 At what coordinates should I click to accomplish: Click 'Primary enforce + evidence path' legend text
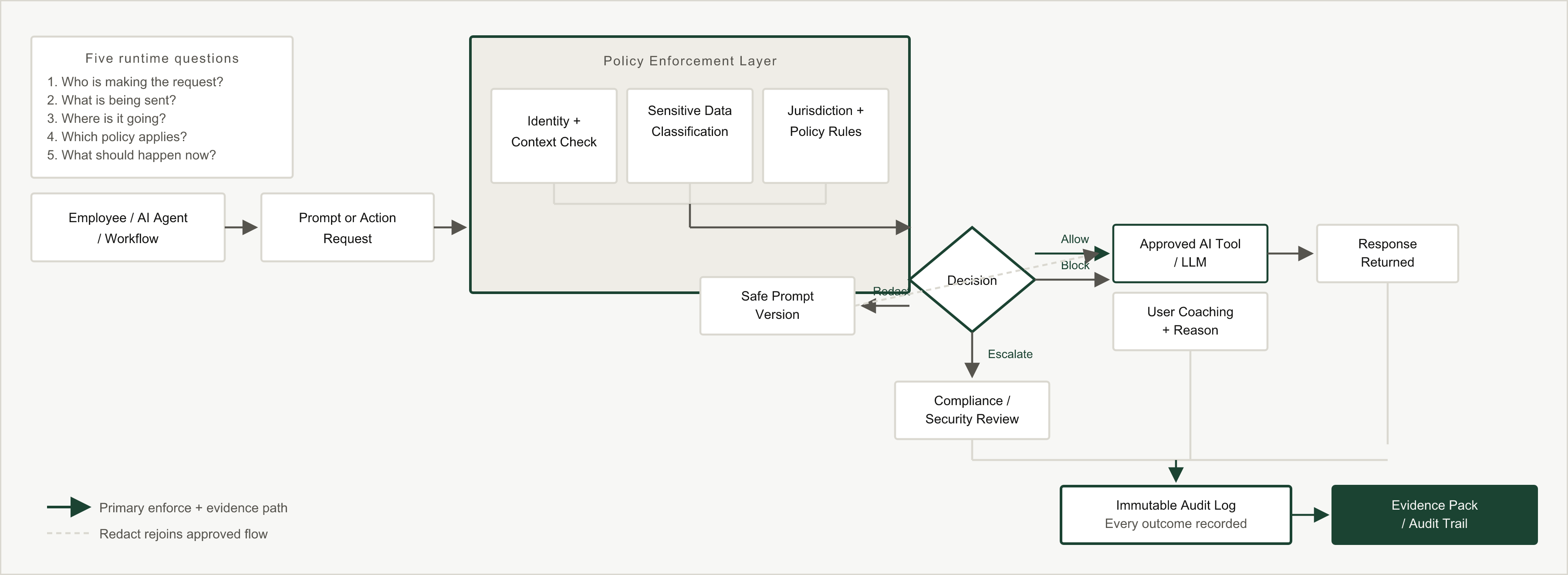[x=193, y=508]
